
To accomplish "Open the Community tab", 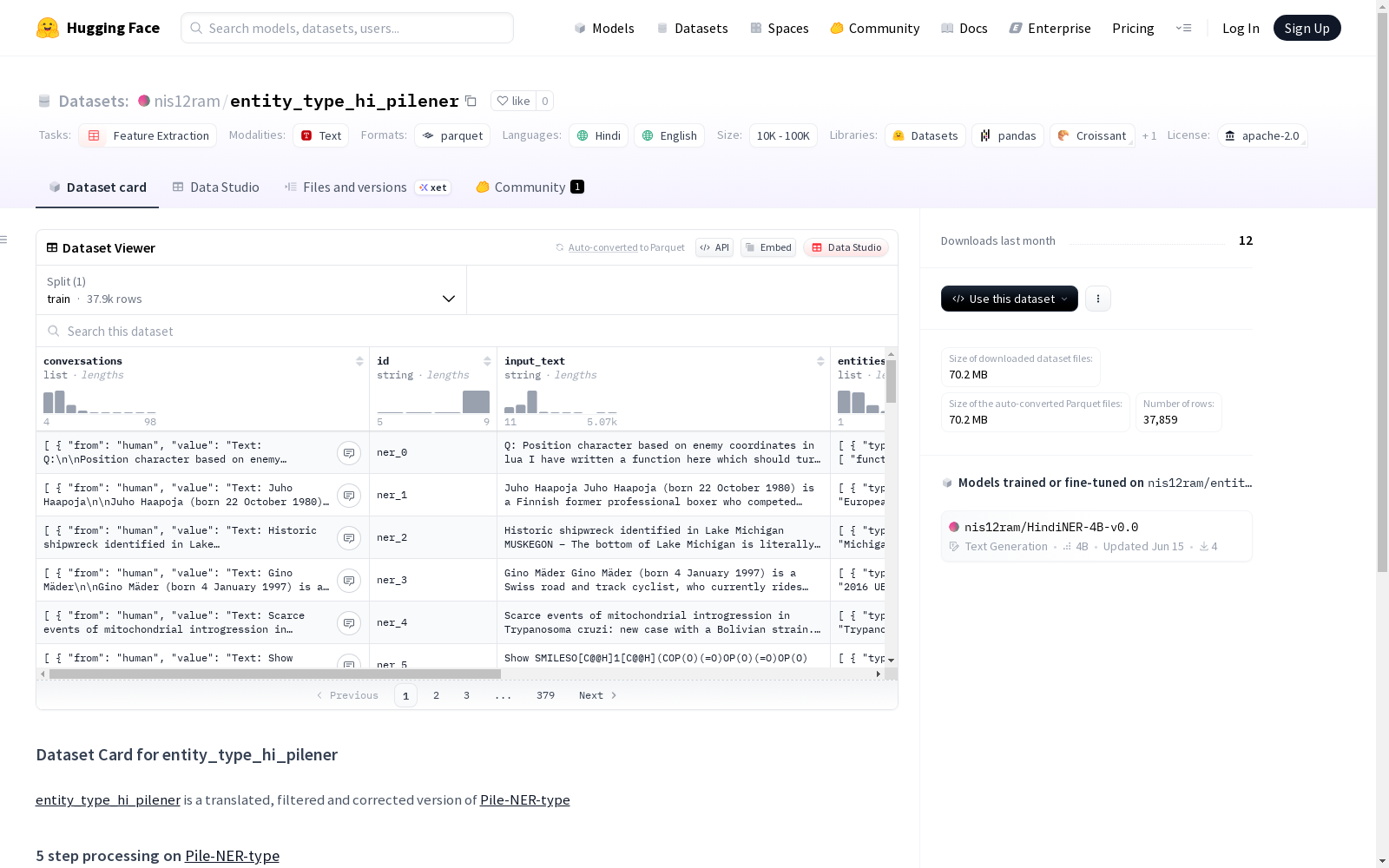I will [530, 187].
